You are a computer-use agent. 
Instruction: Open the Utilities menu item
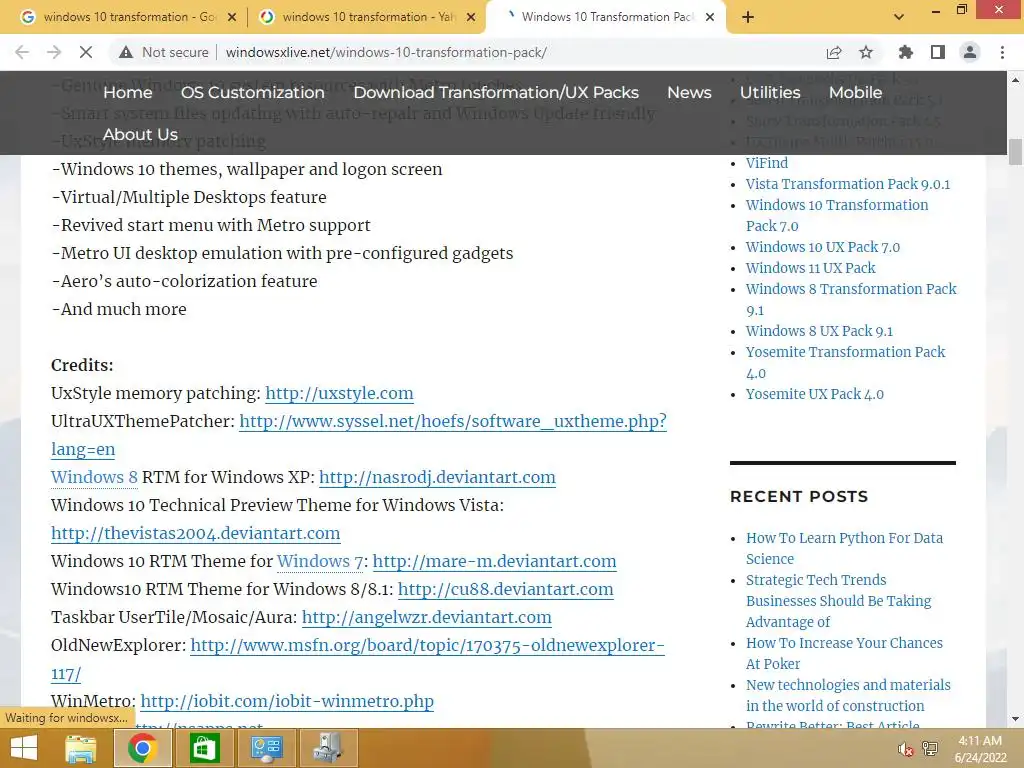[x=770, y=93]
